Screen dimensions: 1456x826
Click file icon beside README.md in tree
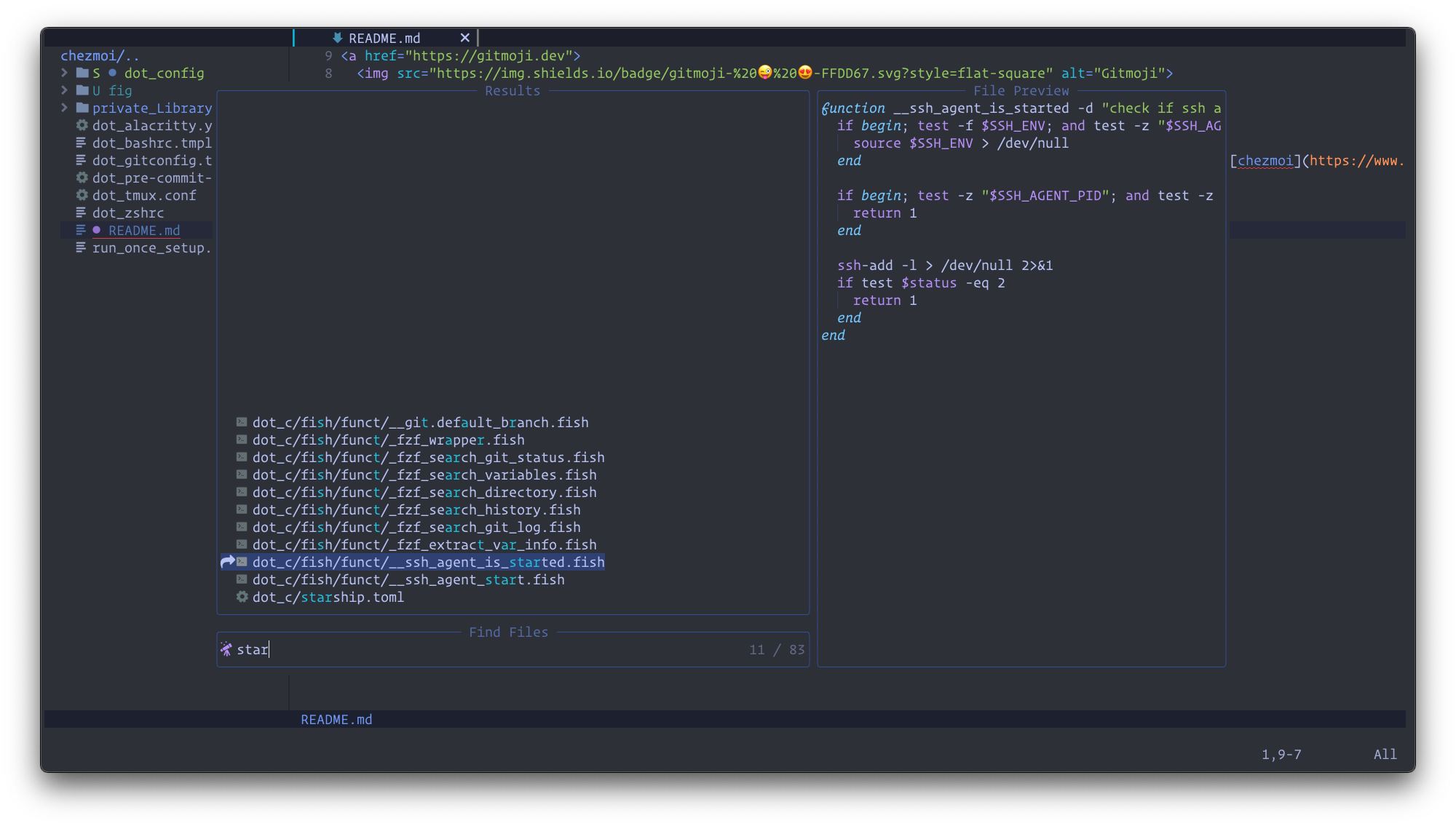click(82, 230)
